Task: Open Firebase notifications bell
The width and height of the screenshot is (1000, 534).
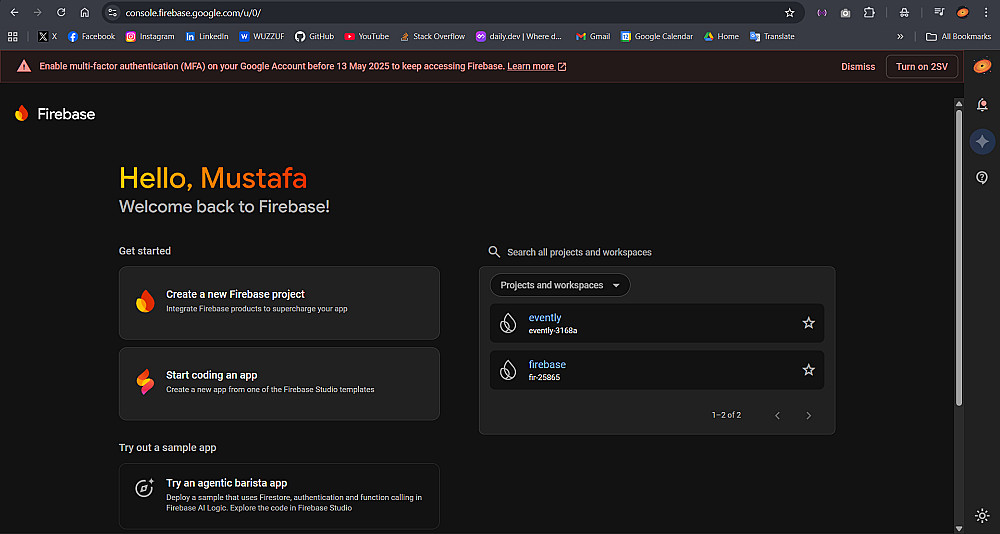Action: (982, 105)
